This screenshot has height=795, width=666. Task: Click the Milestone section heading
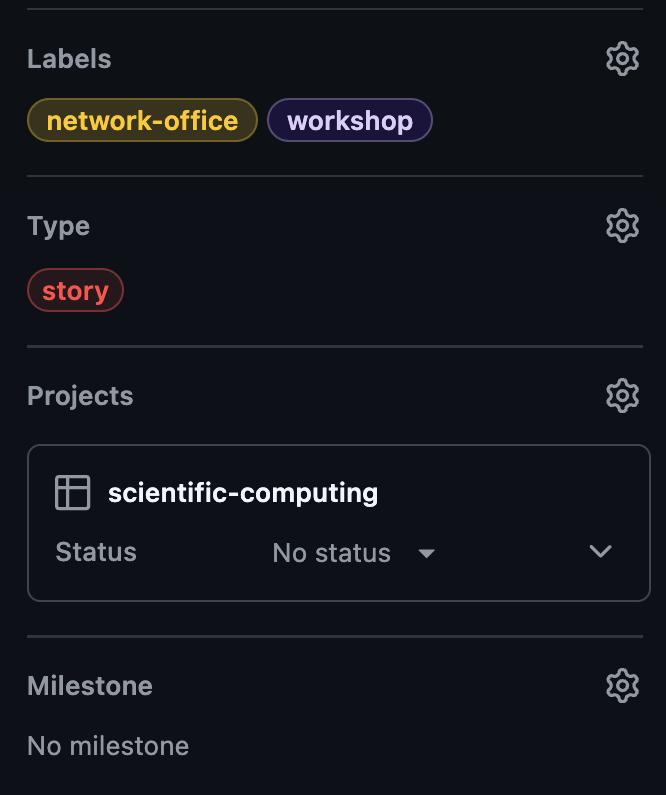tap(90, 686)
